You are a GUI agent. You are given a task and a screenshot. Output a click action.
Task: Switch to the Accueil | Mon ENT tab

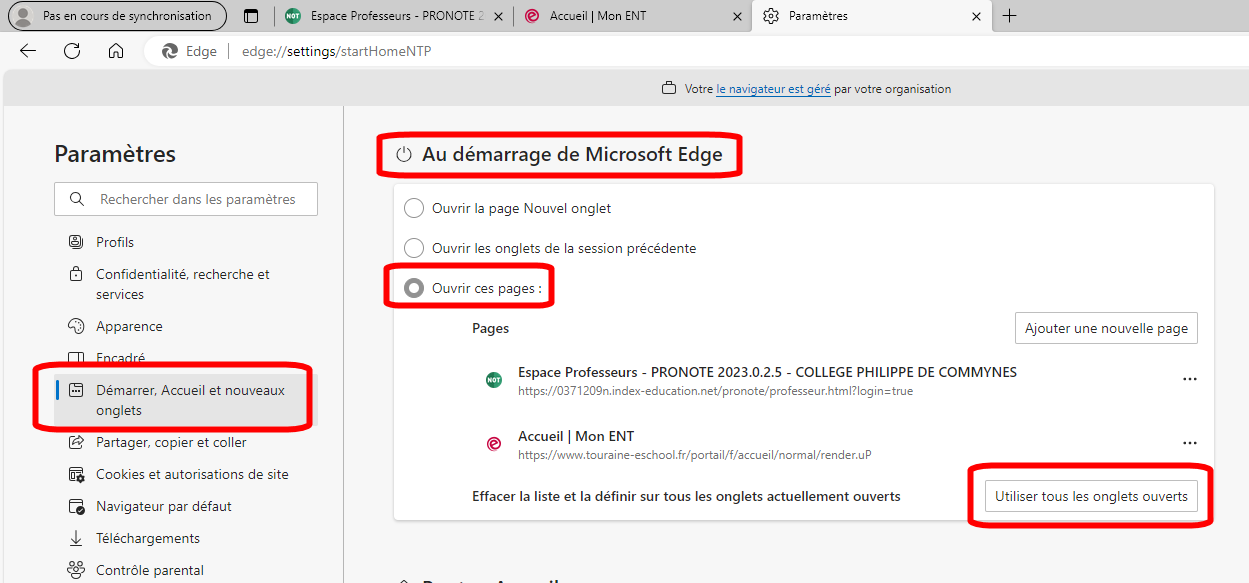tap(632, 16)
